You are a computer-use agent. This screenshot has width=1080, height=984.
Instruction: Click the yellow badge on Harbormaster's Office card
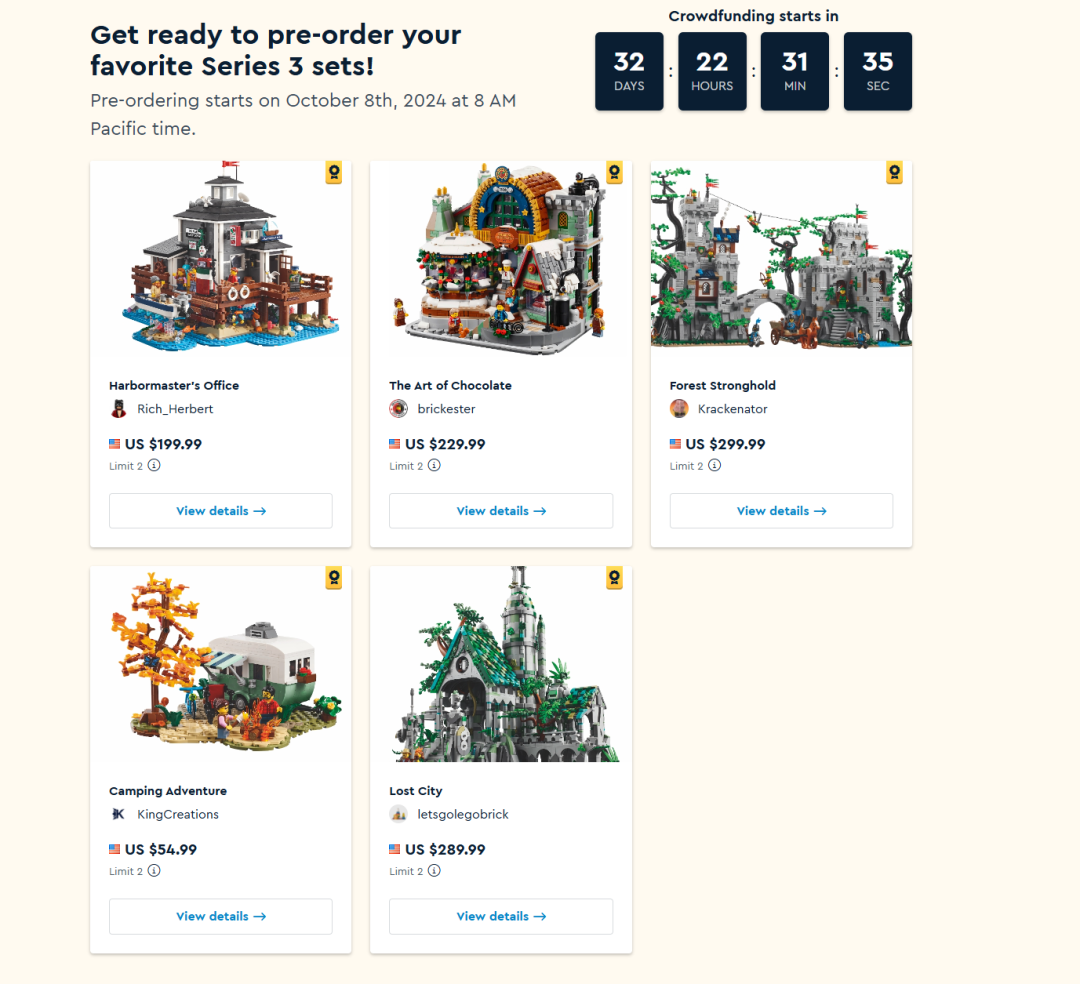click(x=334, y=172)
